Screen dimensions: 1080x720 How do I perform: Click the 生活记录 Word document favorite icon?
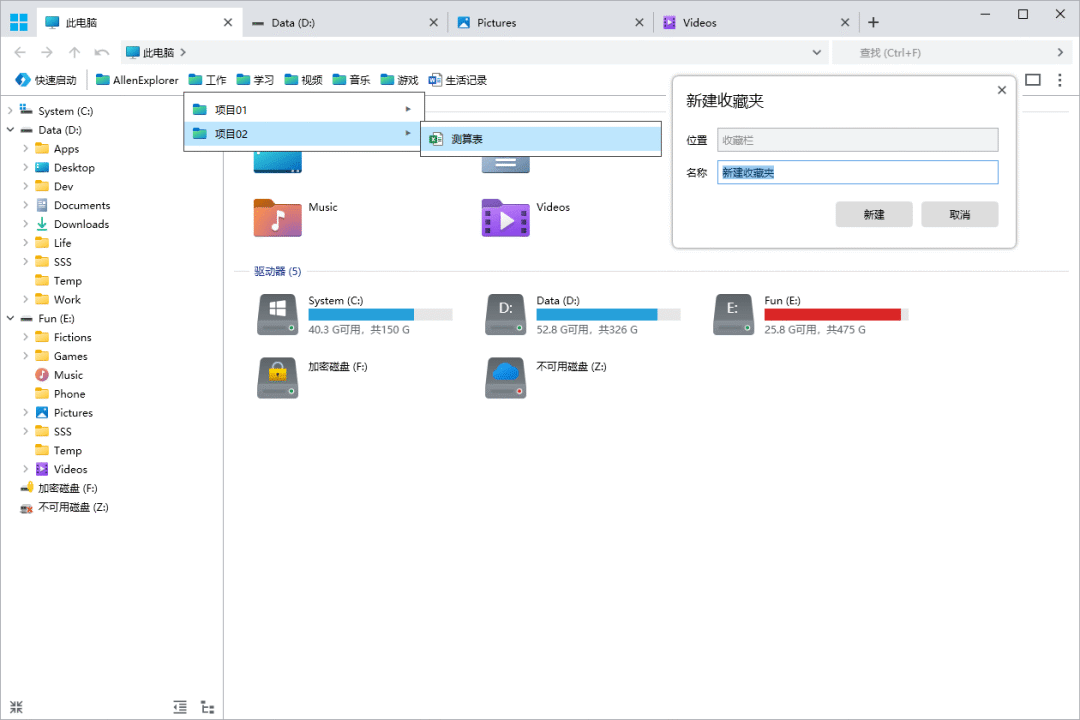(x=434, y=80)
